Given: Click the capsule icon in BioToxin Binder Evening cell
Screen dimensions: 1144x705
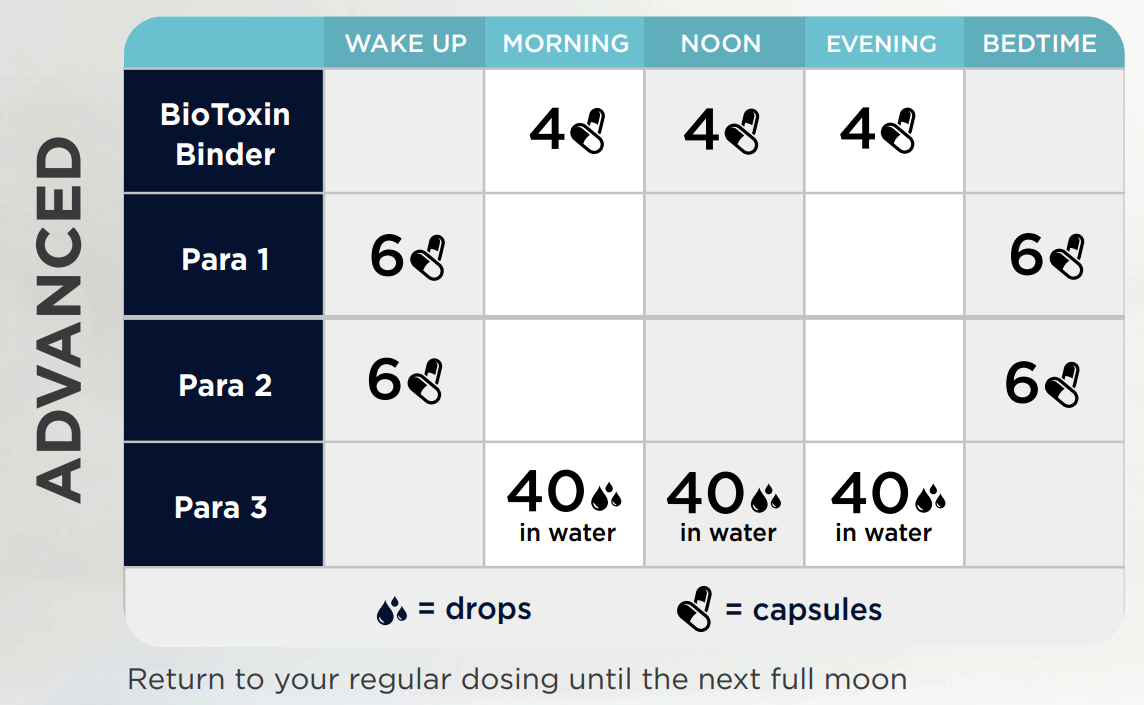Looking at the screenshot, I should 898,132.
